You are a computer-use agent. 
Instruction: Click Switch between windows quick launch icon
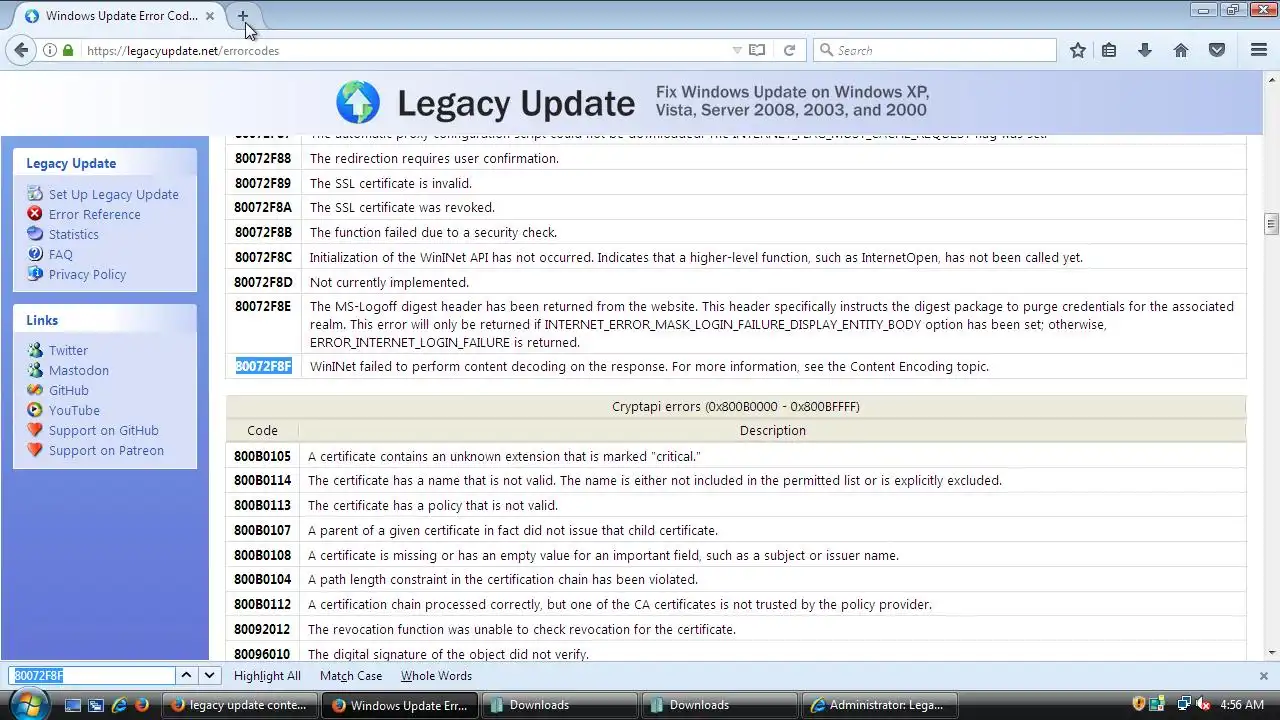coord(96,705)
